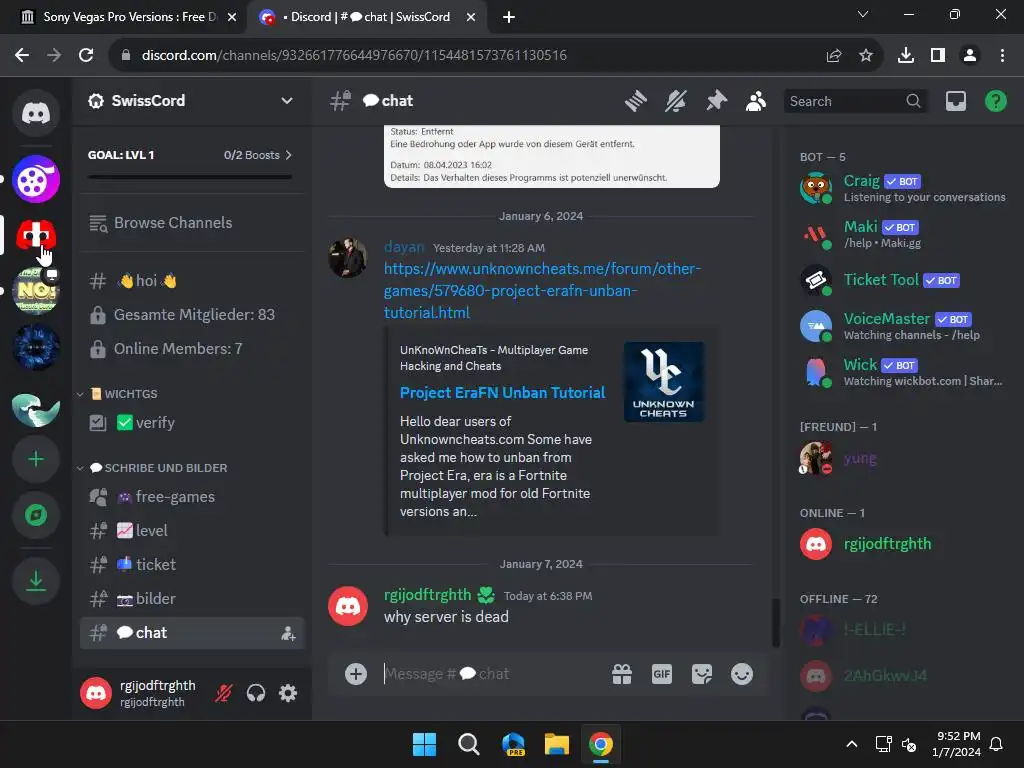Open the blue eye server icon

click(x=36, y=346)
